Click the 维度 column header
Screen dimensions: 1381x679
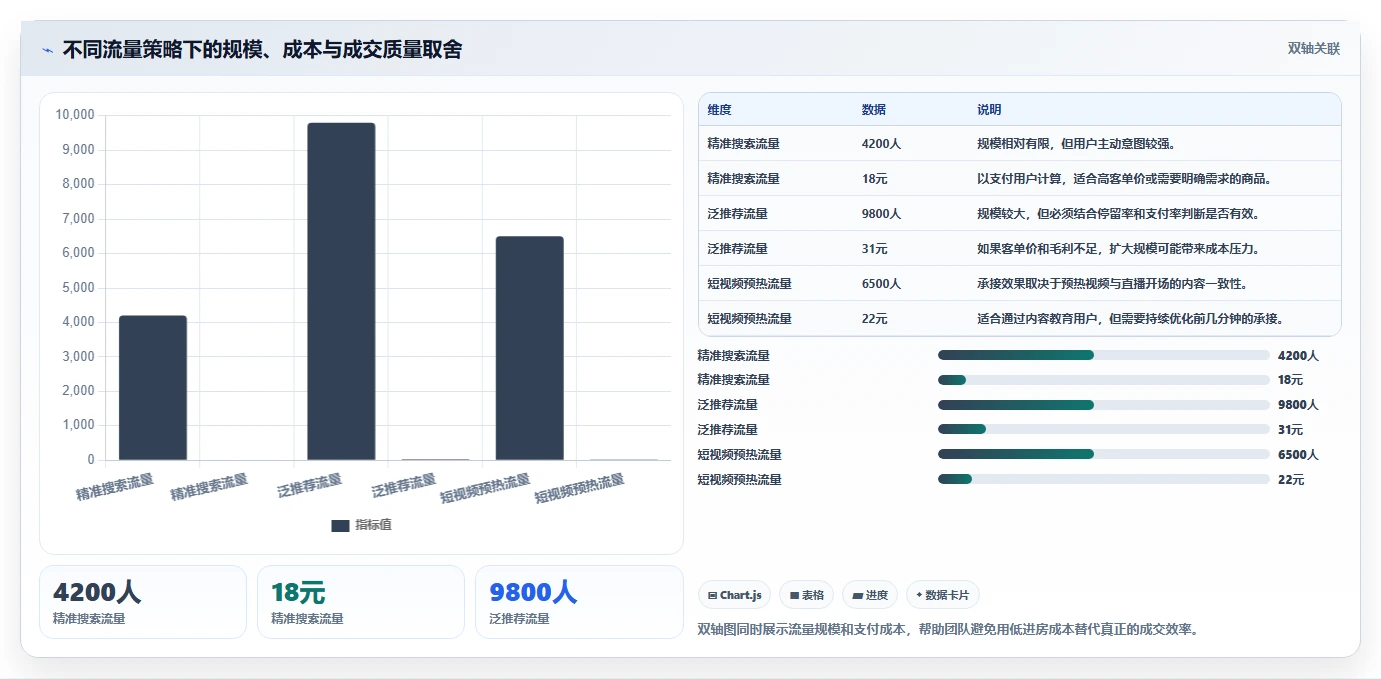(719, 110)
